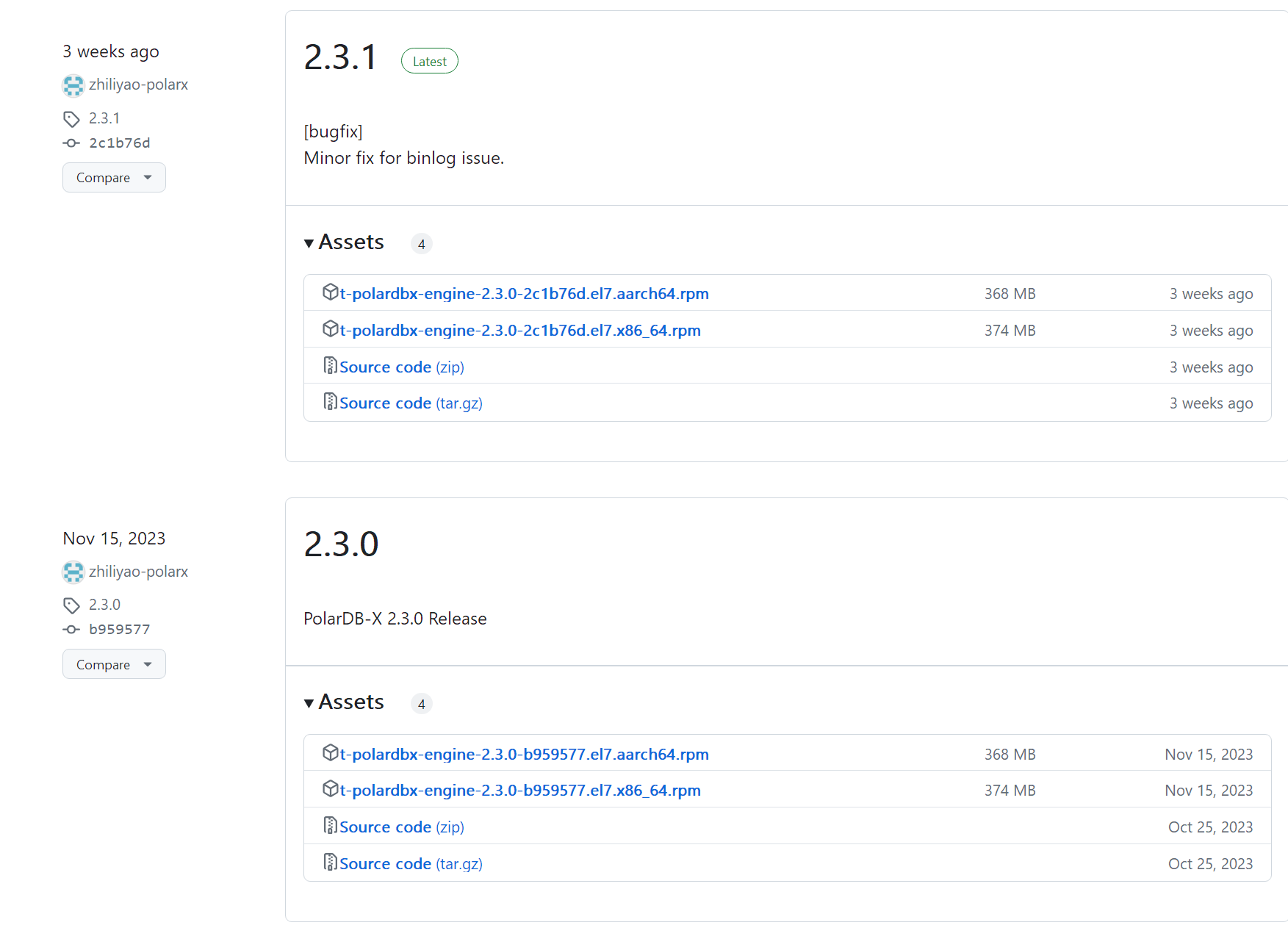Screen dimensions: 1288x939
Task: Open zhiliyao-polarx profile link for 2.3.0
Action: [138, 572]
